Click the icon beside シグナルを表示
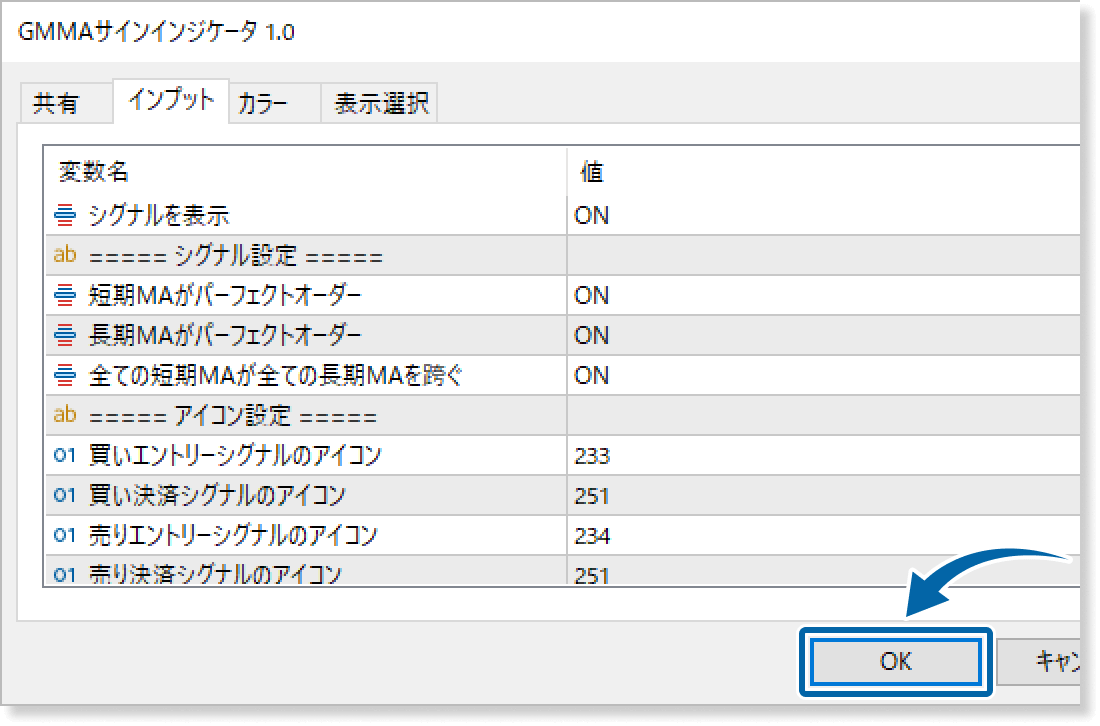The height and width of the screenshot is (726, 1100). (65, 215)
